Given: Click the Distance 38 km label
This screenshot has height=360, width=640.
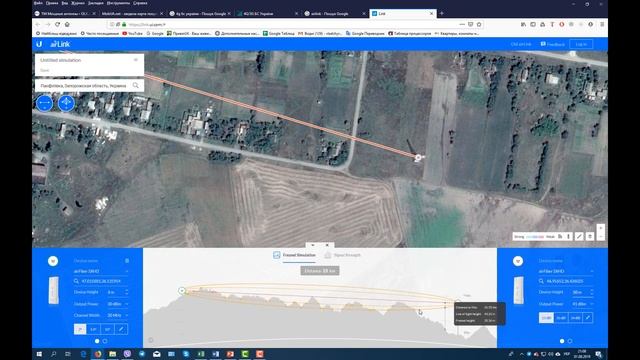Looking at the screenshot, I should pos(320,271).
